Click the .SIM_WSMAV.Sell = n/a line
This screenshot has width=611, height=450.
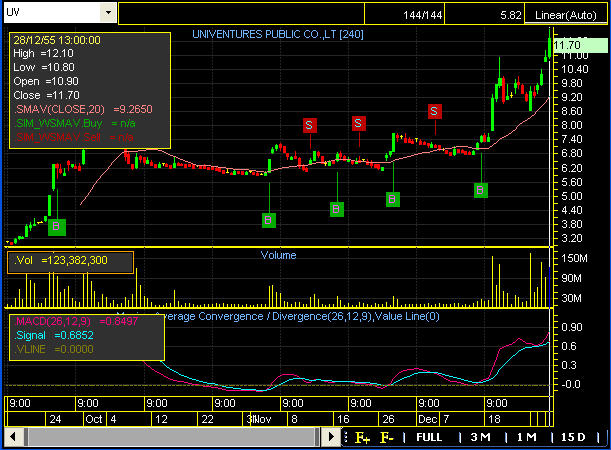click(x=73, y=138)
